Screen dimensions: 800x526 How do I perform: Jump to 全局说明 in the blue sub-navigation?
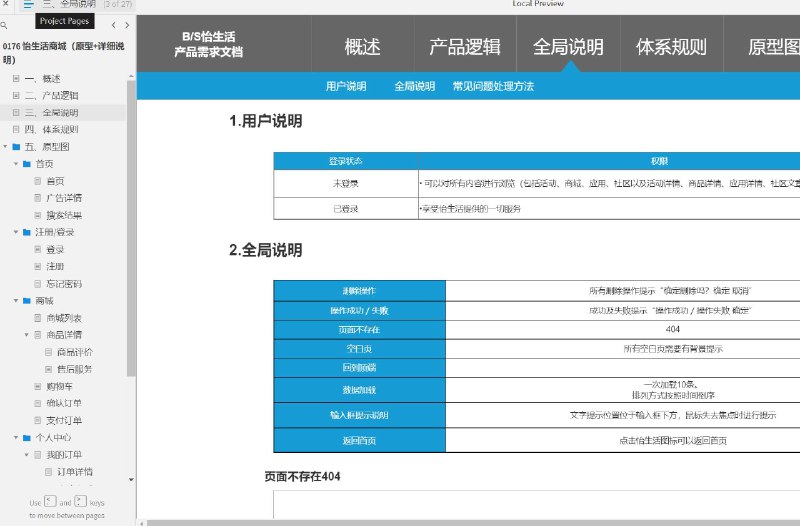pos(414,86)
